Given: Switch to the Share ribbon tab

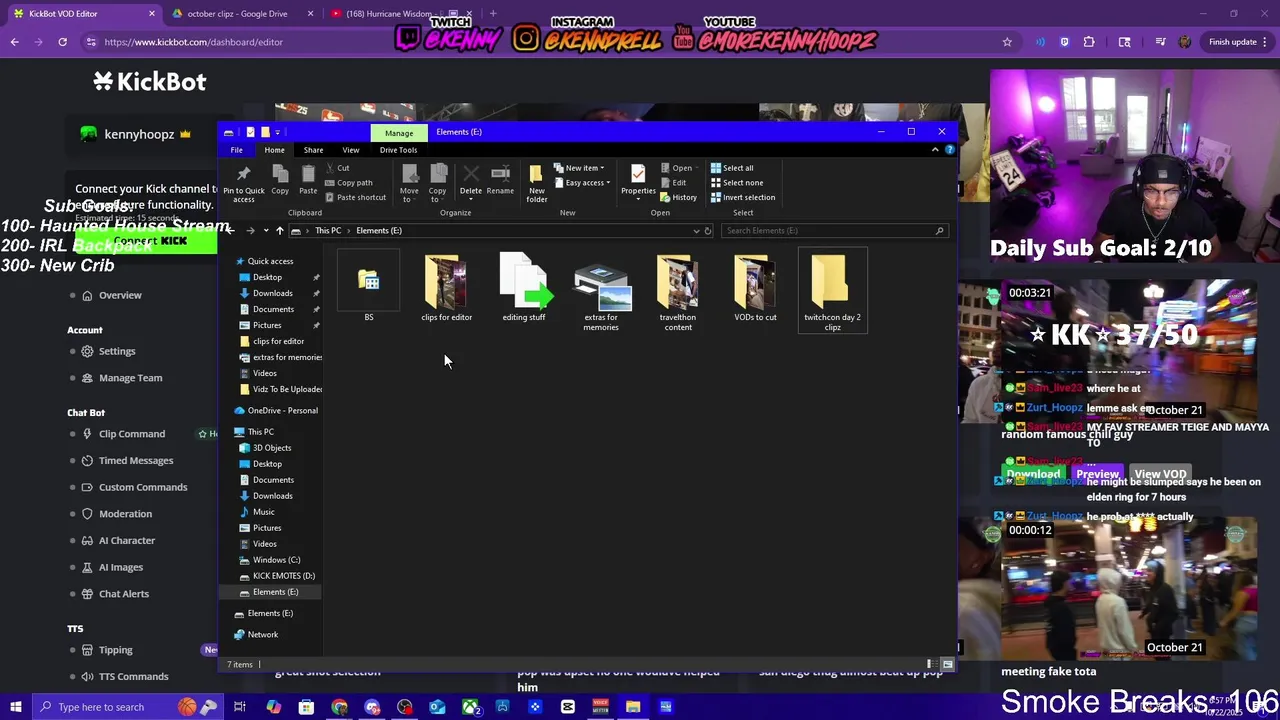Looking at the screenshot, I should (313, 150).
